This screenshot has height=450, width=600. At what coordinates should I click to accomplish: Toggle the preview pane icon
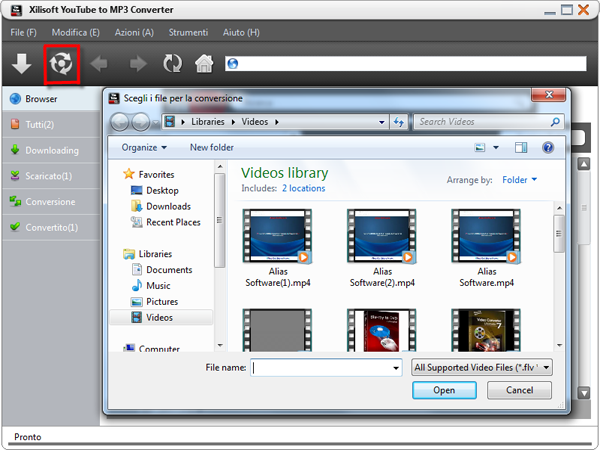click(x=521, y=147)
